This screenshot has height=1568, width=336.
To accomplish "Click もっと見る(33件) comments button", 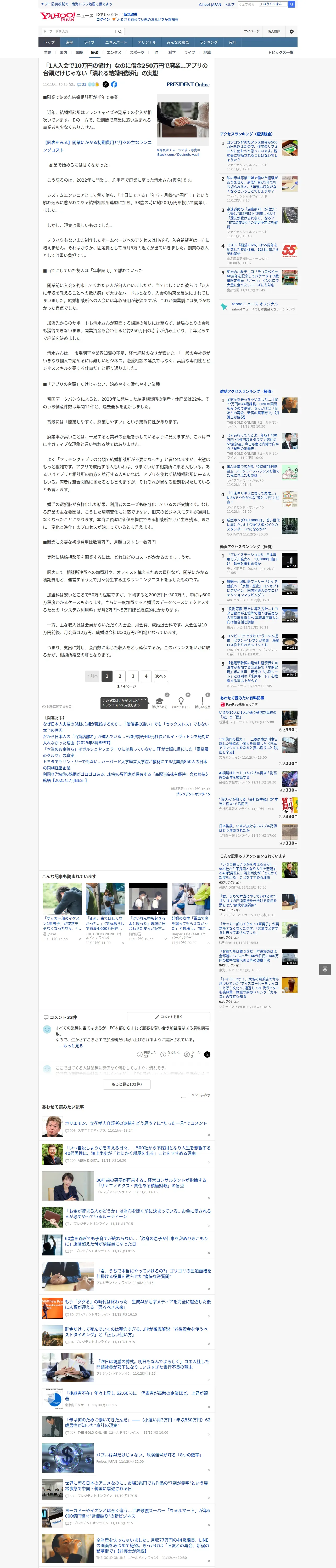I will (x=127, y=1084).
